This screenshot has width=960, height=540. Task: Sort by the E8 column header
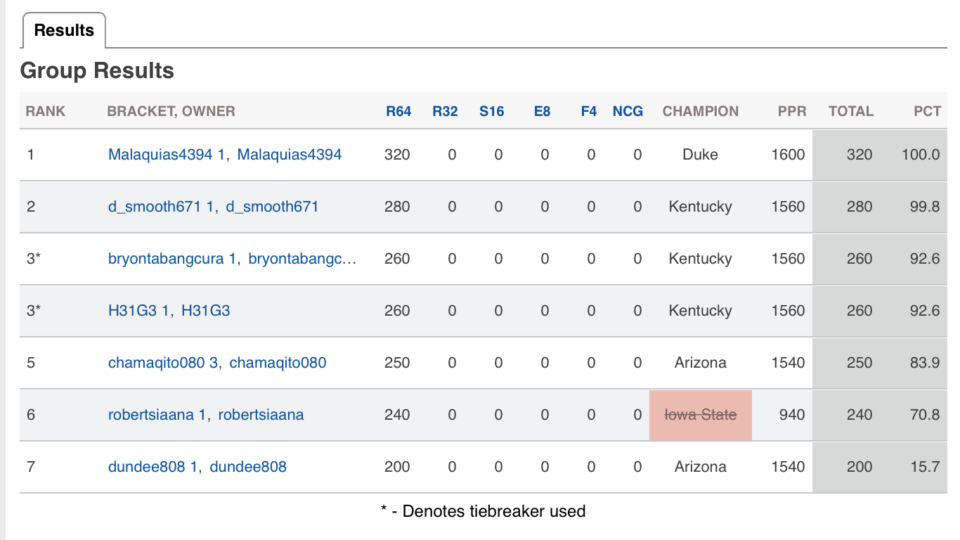pyautogui.click(x=542, y=111)
